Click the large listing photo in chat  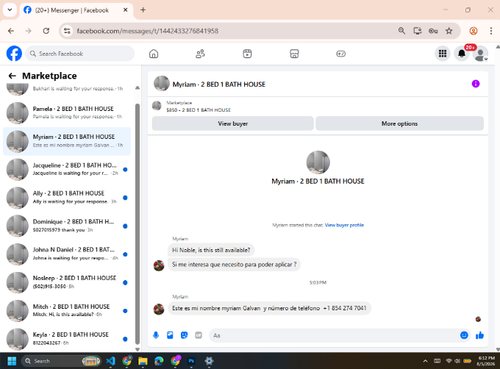tap(318, 162)
